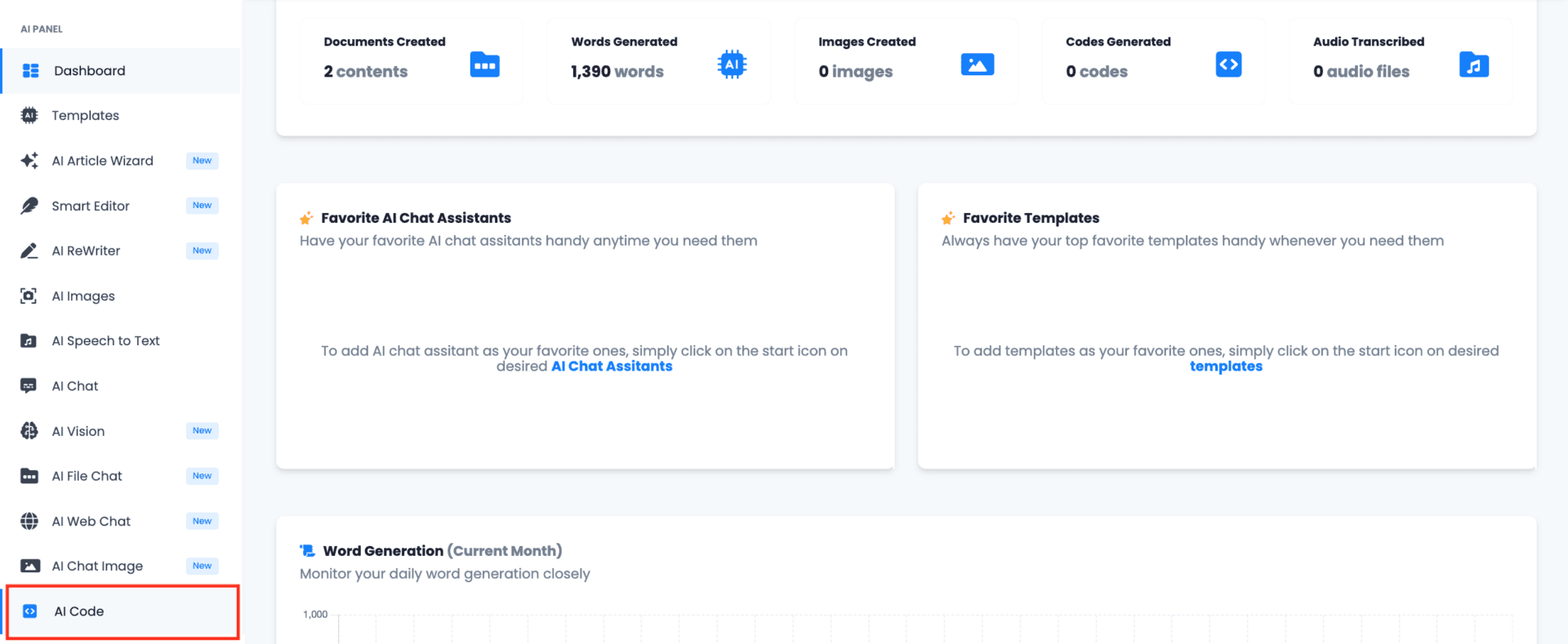The height and width of the screenshot is (644, 1568).
Task: Follow the AI Chat Assitants link
Action: pyautogui.click(x=612, y=366)
